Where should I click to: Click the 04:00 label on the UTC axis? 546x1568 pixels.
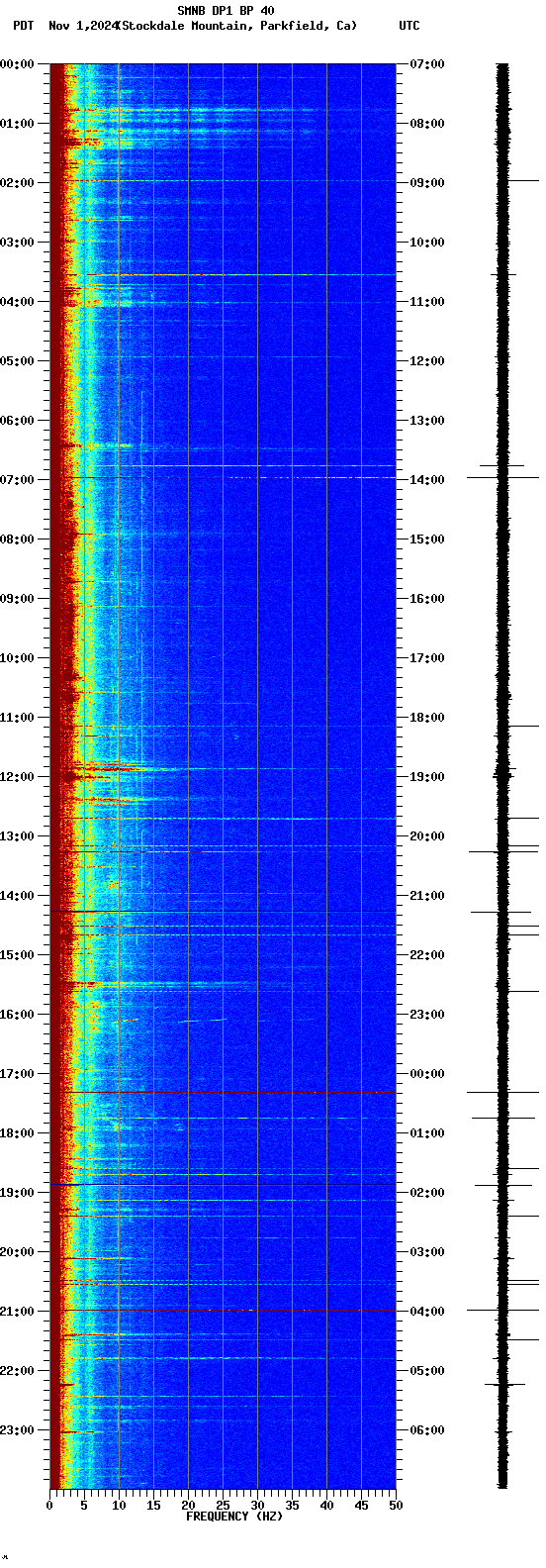[427, 1312]
